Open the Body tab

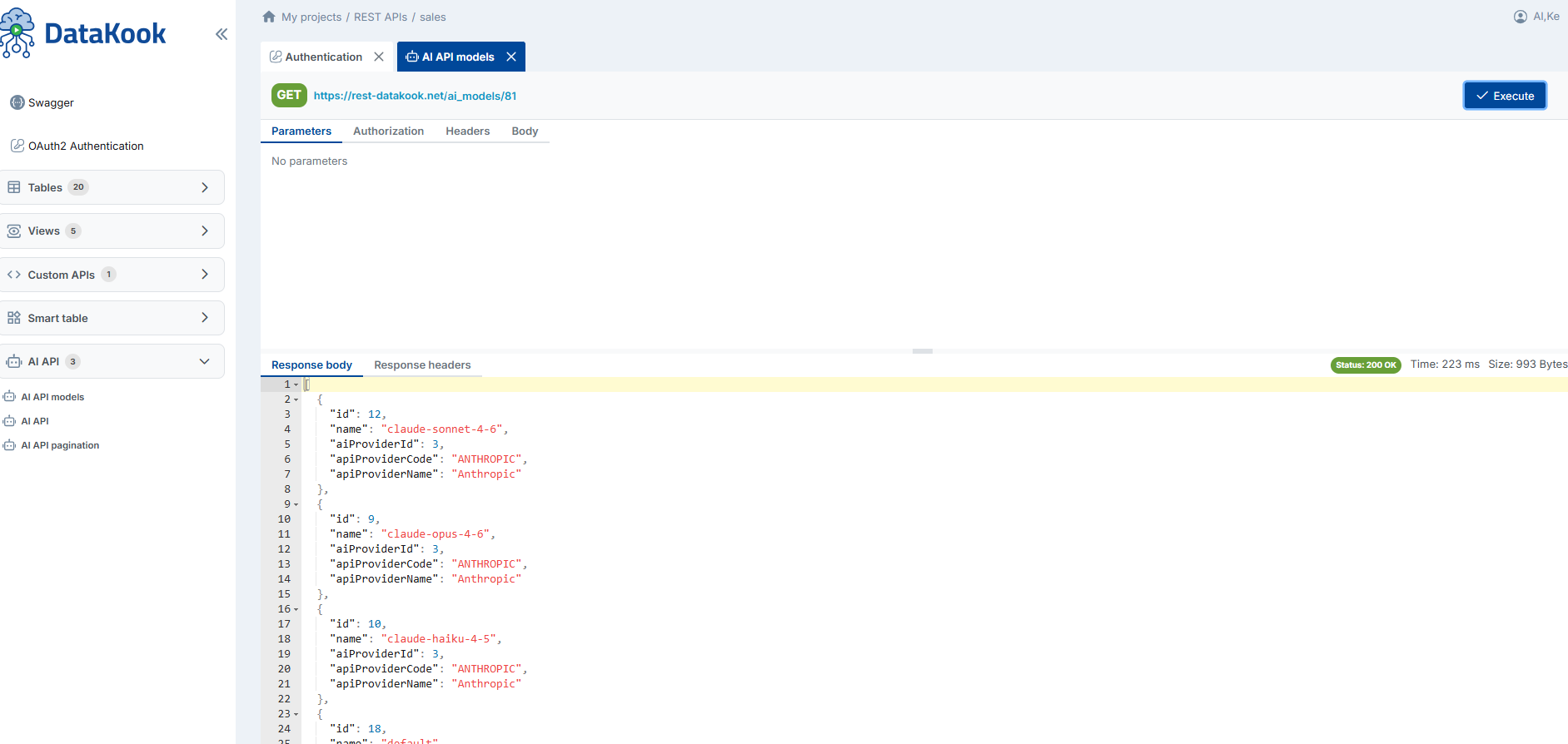coord(525,131)
